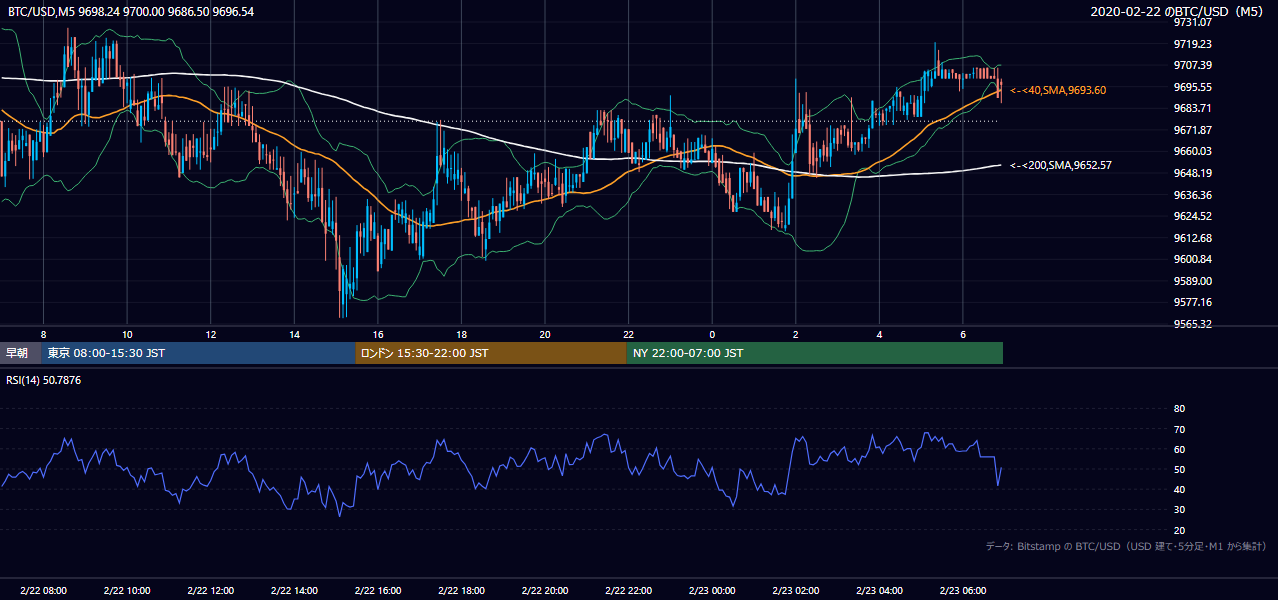Viewport: 1278px width, 600px height.
Task: Click the 2/22 10:00 date label
Action: click(x=127, y=591)
